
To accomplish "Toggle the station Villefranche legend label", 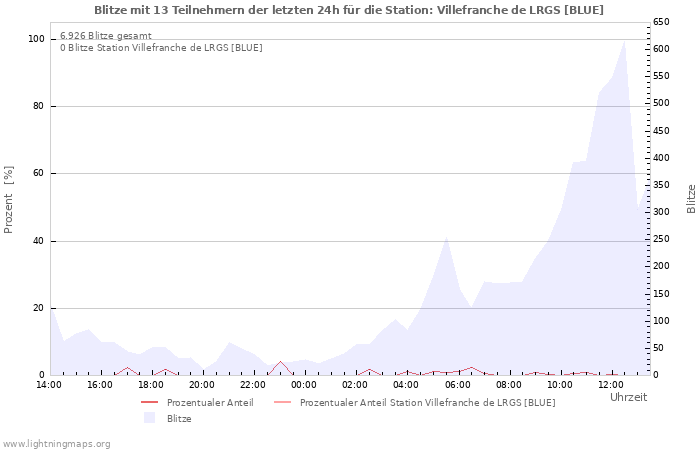I will (x=427, y=402).
